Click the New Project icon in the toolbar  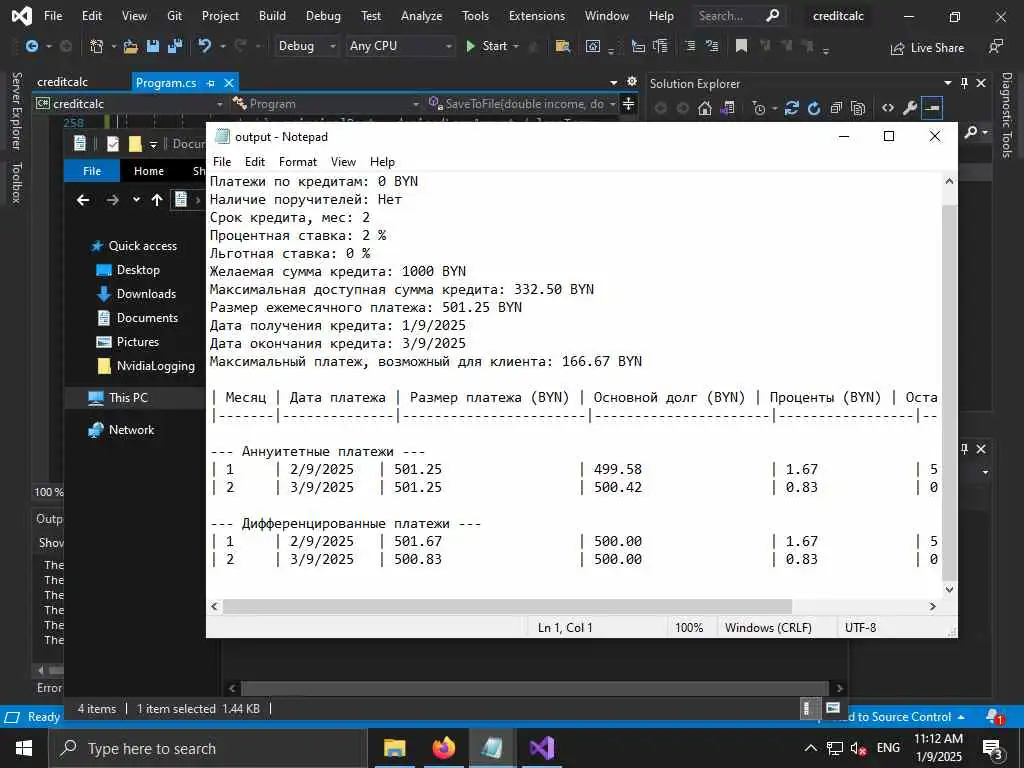pyautogui.click(x=97, y=46)
